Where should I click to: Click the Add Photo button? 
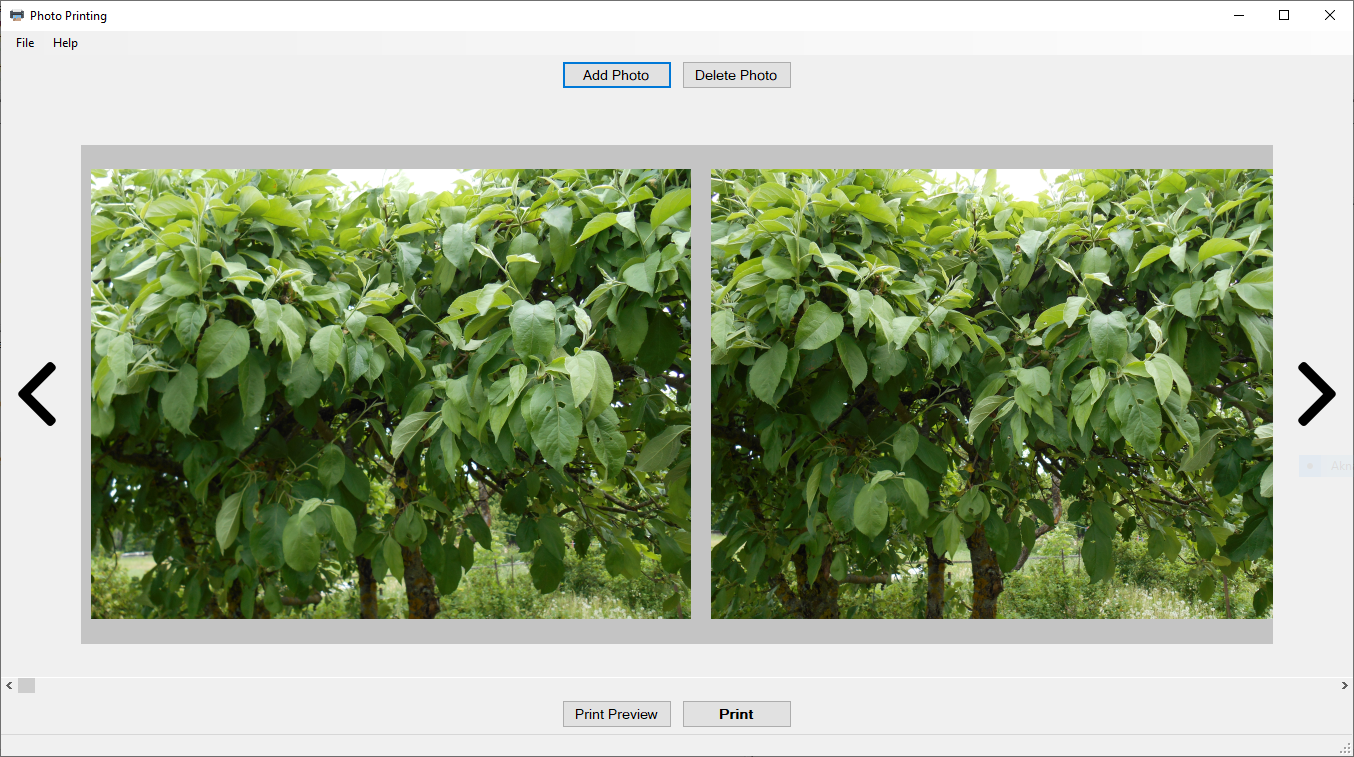(x=616, y=75)
